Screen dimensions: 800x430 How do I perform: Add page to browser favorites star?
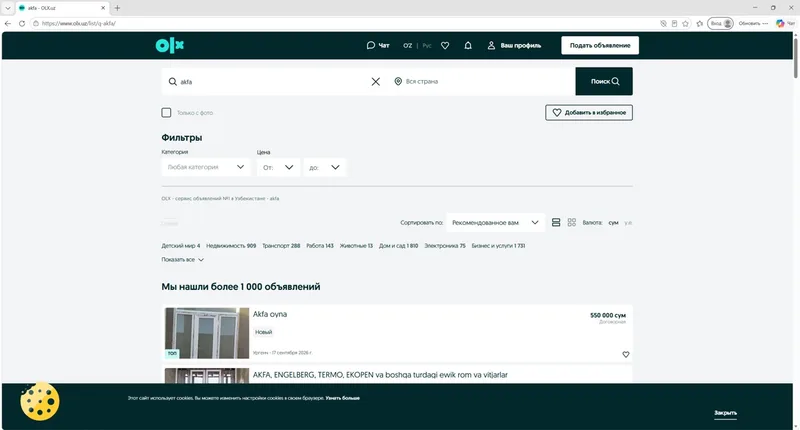[x=685, y=23]
